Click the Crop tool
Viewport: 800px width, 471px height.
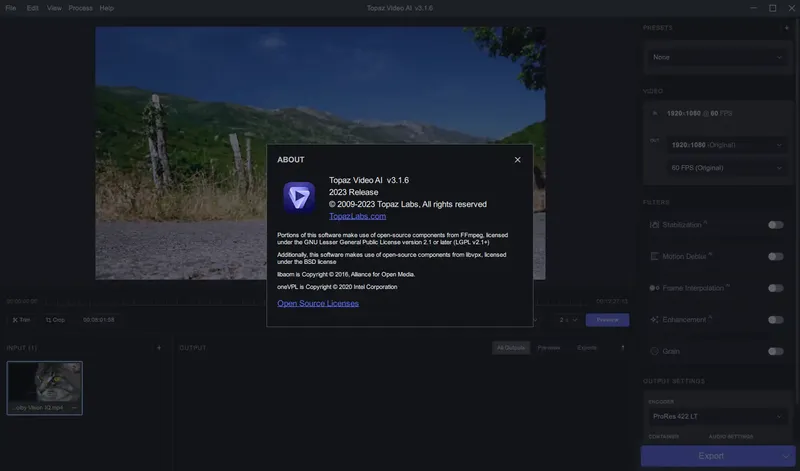[x=55, y=320]
